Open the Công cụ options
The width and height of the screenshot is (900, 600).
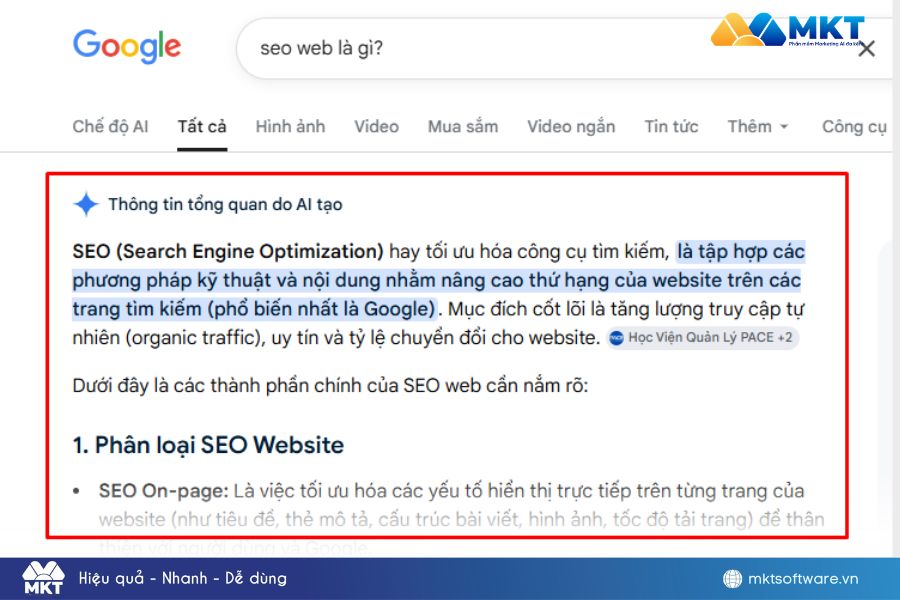click(x=854, y=126)
